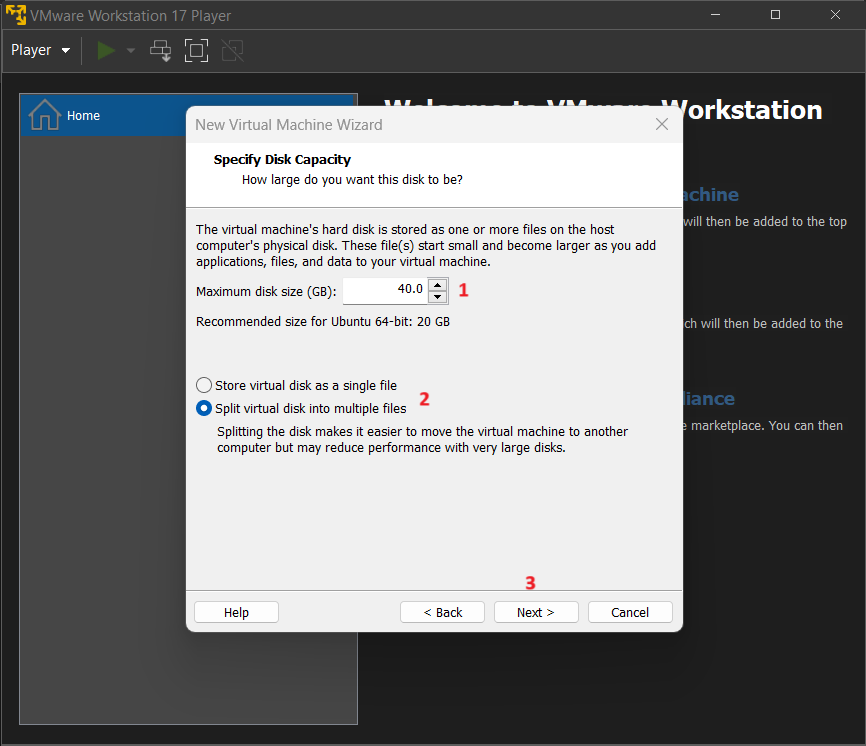Open the power options dropdown arrow
The height and width of the screenshot is (746, 866).
click(131, 51)
